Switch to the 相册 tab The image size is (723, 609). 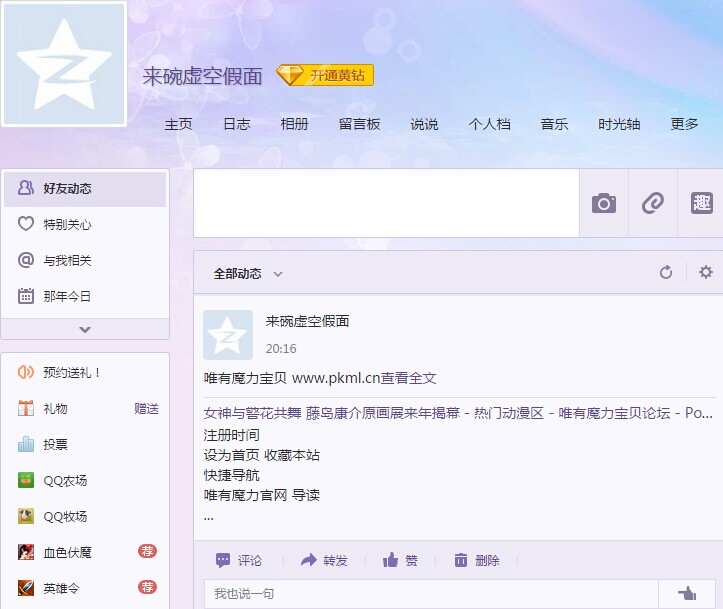294,125
